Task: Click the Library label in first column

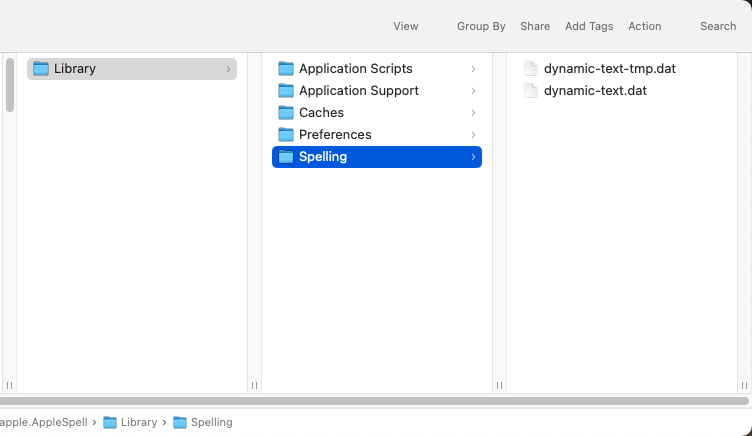Action: click(x=75, y=69)
